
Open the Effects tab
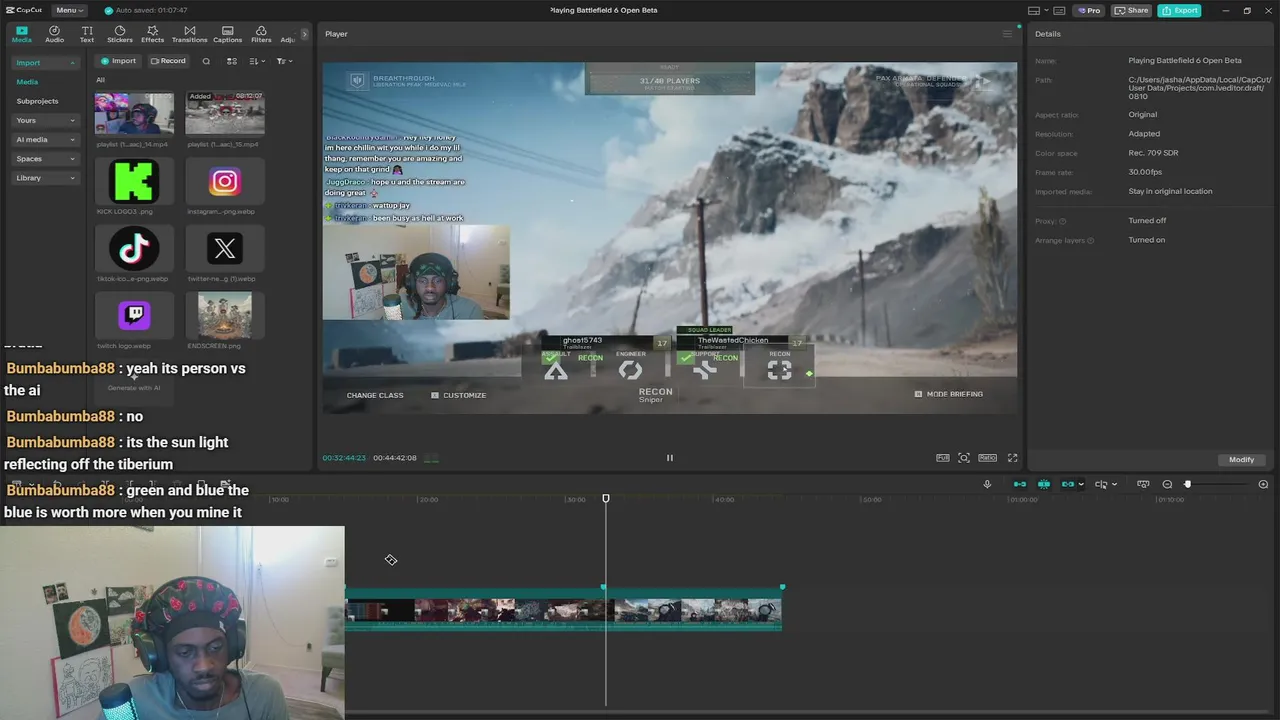(152, 34)
